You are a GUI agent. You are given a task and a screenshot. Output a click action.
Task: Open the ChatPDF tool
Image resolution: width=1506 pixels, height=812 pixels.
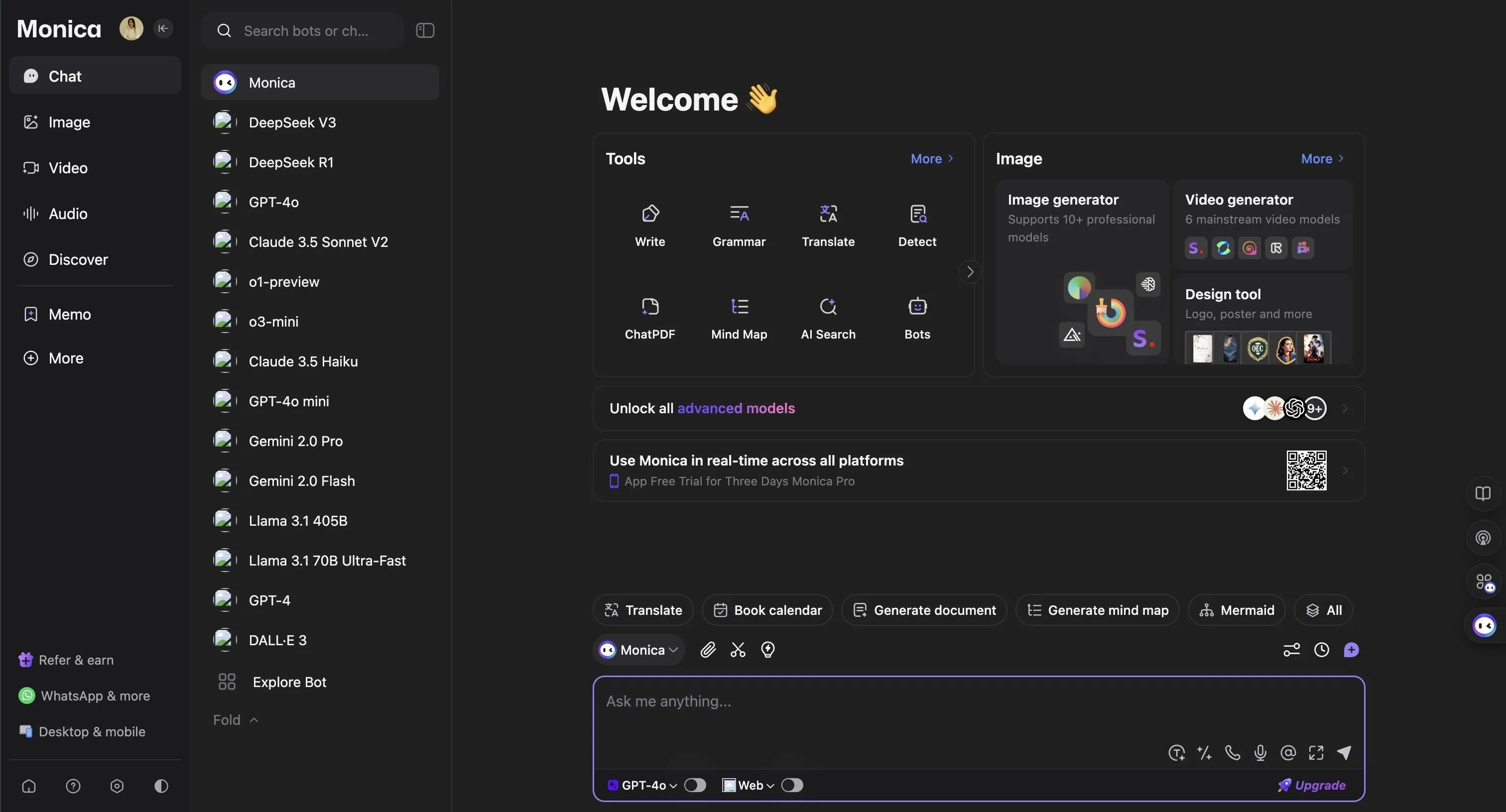point(649,319)
